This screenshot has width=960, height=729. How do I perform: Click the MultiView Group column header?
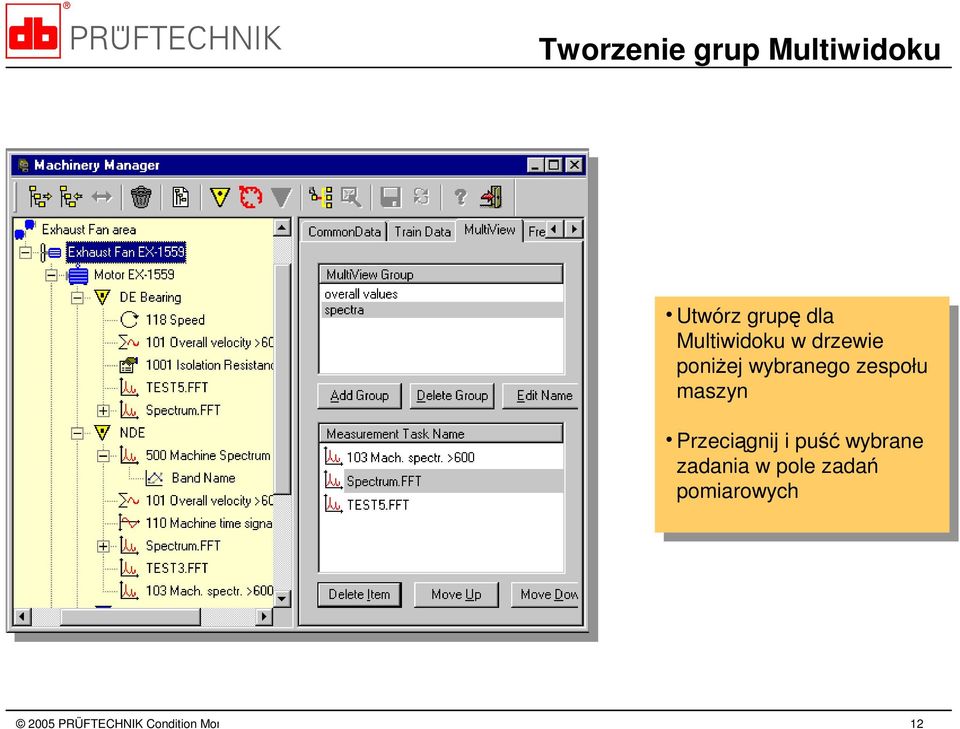coord(441,274)
